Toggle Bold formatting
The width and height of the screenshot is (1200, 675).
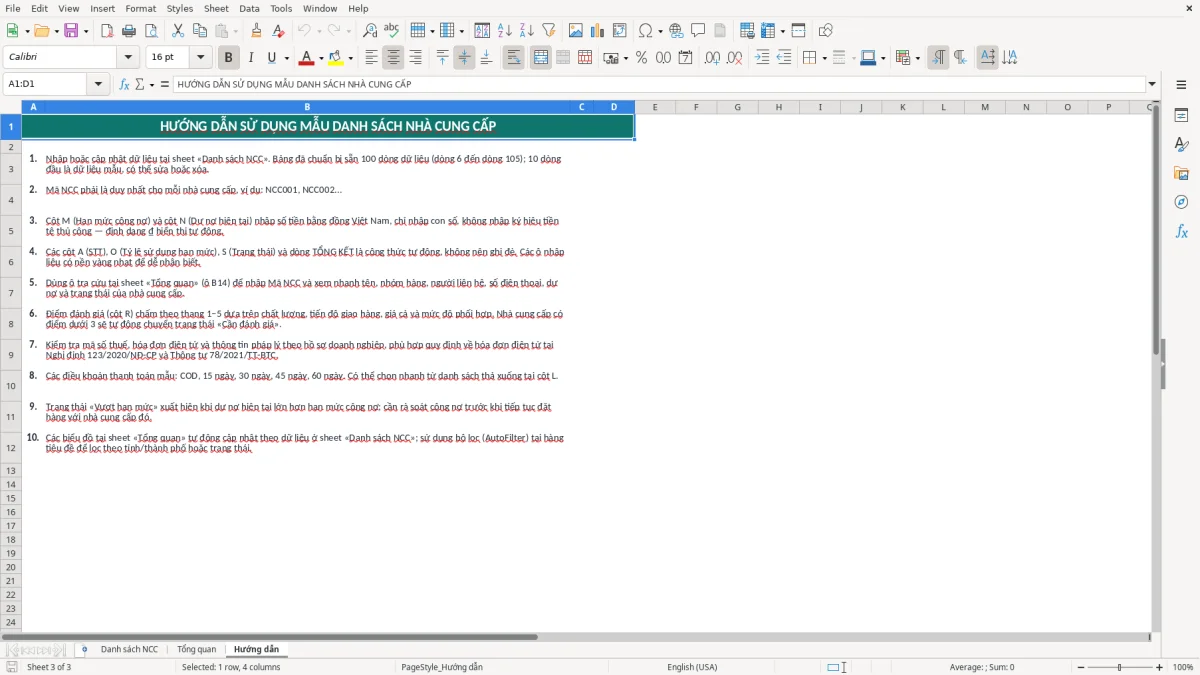(x=228, y=58)
